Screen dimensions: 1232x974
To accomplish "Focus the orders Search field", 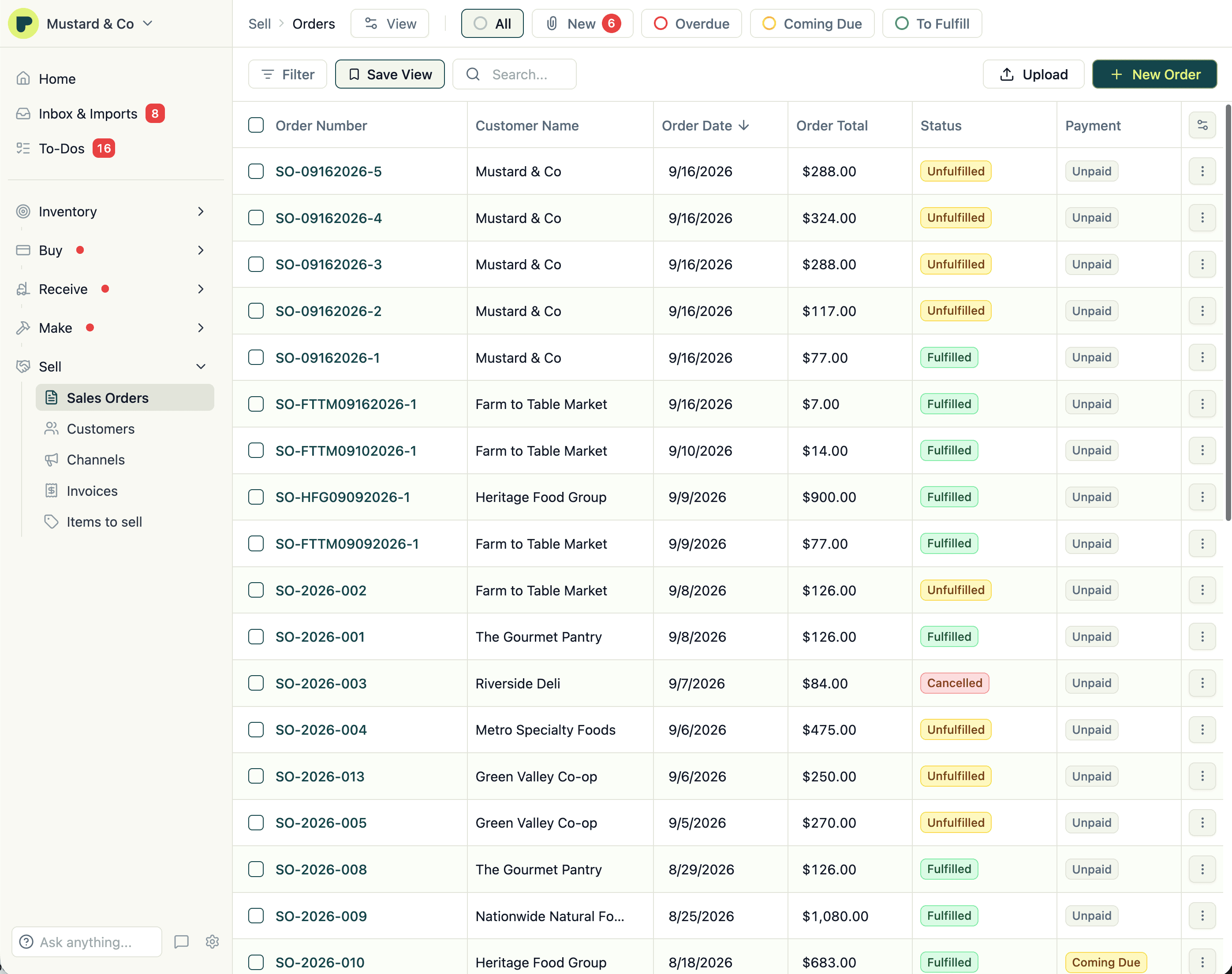I will pos(514,74).
